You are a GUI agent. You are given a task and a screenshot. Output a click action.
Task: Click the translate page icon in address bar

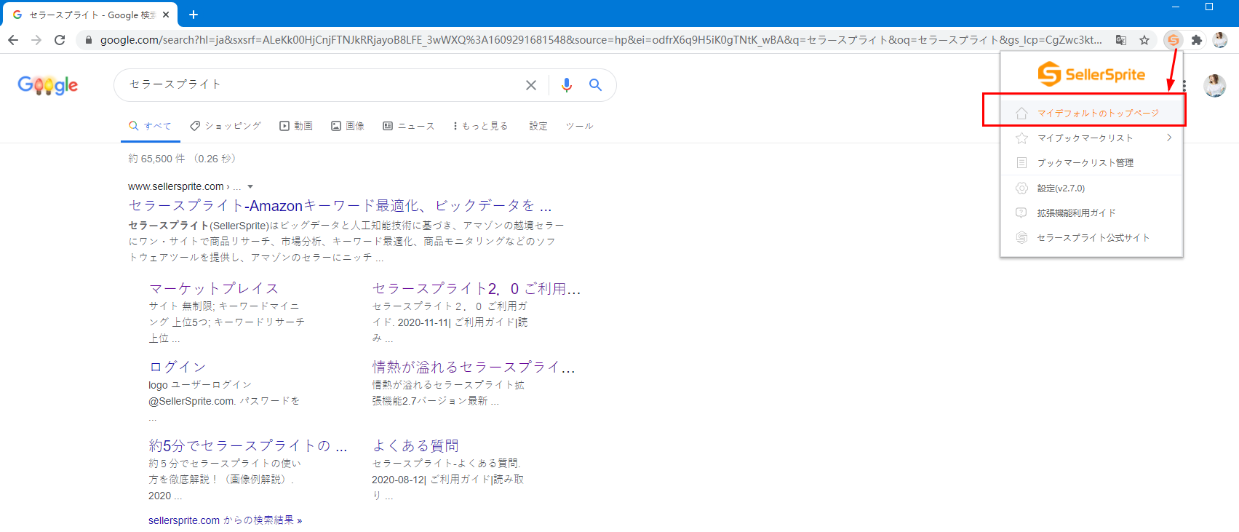coord(1121,40)
